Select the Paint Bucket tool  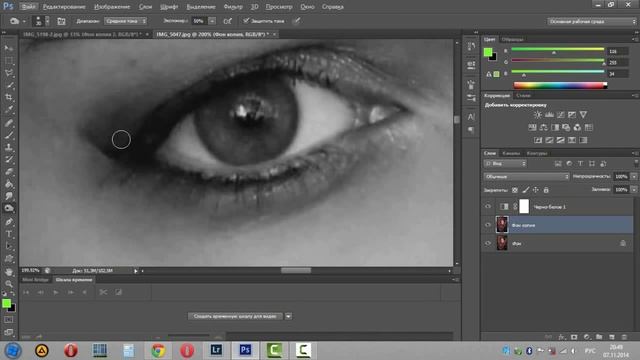pyautogui.click(x=9, y=184)
